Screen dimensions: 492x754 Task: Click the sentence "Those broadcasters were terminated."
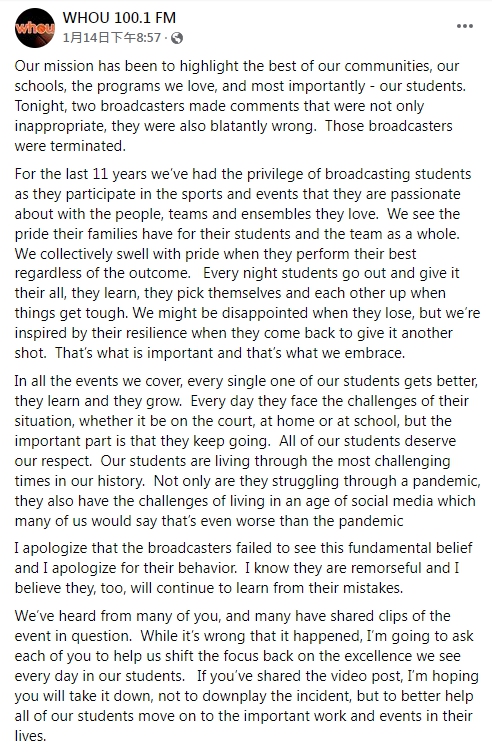(234, 136)
